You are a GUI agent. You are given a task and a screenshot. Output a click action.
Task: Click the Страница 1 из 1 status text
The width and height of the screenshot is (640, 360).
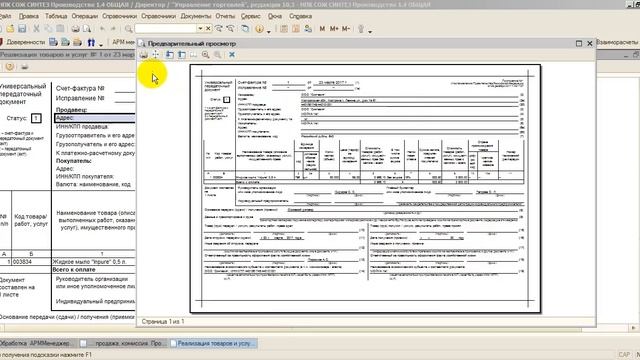[x=163, y=322]
